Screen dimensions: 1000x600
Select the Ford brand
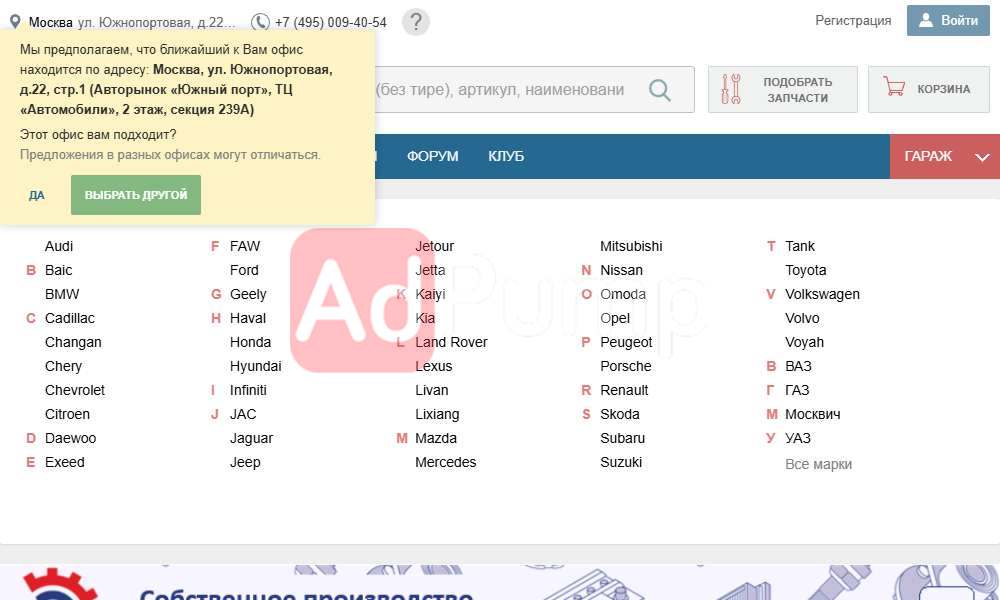coord(244,270)
